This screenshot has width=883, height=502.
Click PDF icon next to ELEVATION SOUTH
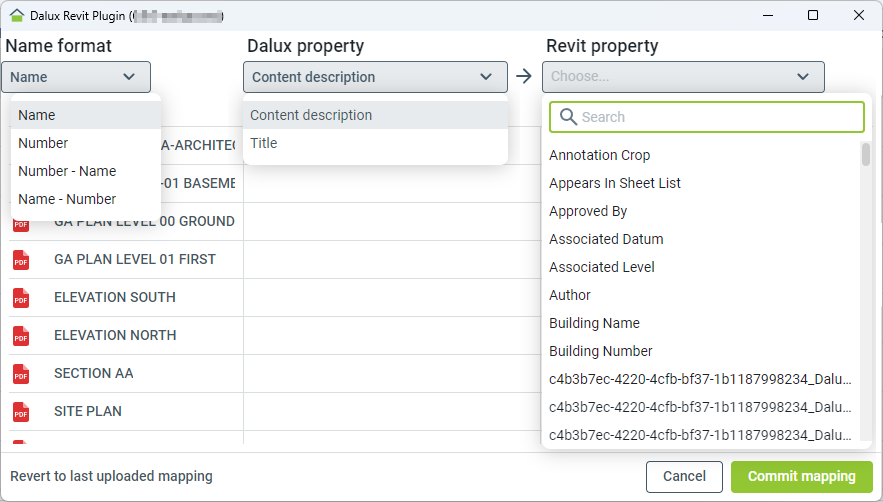(x=21, y=298)
